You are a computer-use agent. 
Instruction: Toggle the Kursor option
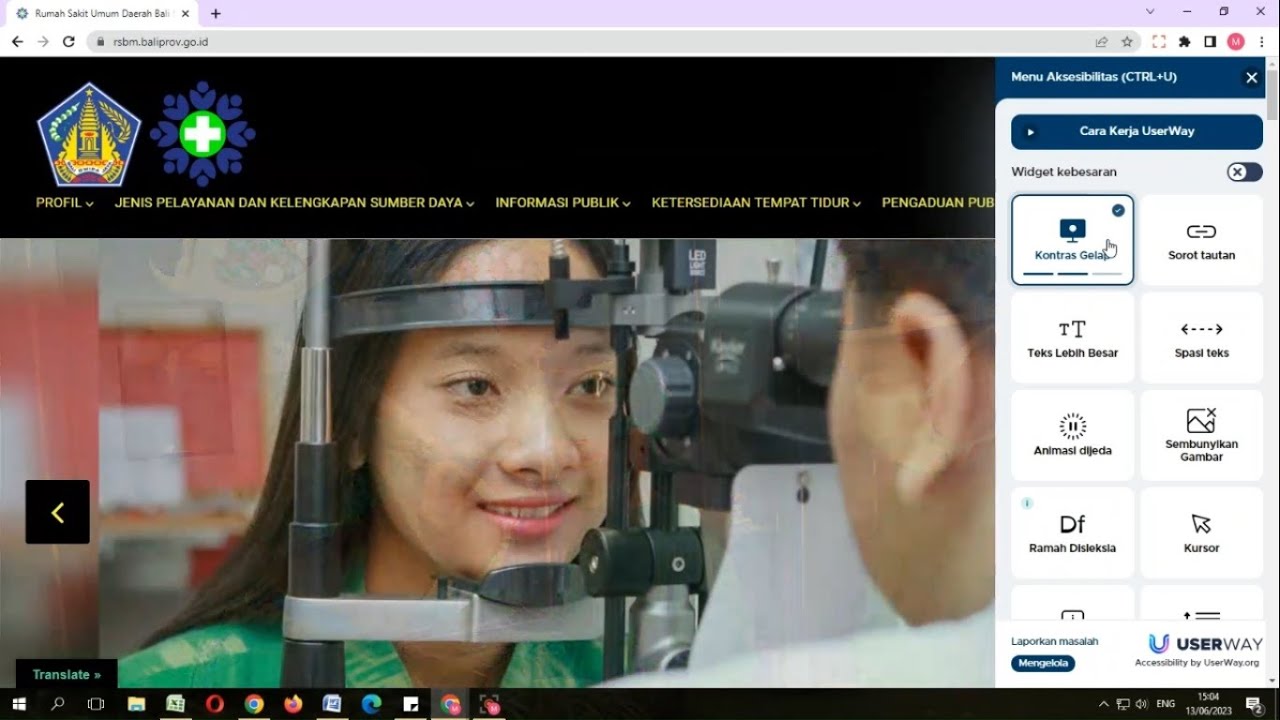[x=1201, y=533]
